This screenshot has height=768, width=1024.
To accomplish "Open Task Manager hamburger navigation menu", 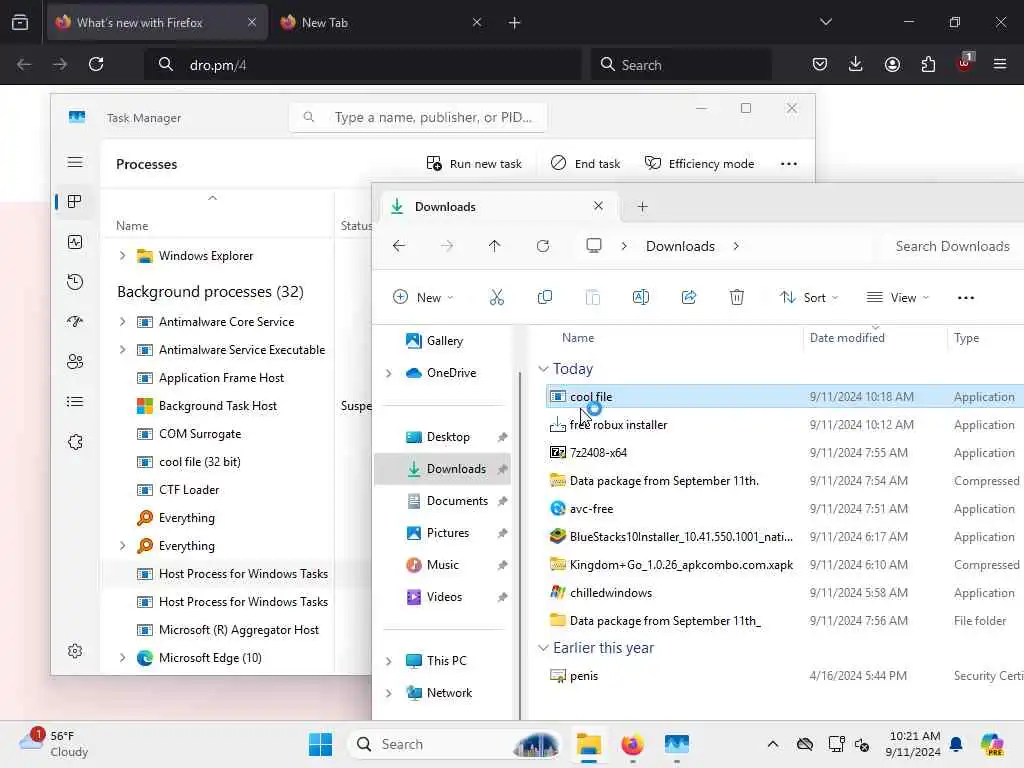I will [75, 162].
